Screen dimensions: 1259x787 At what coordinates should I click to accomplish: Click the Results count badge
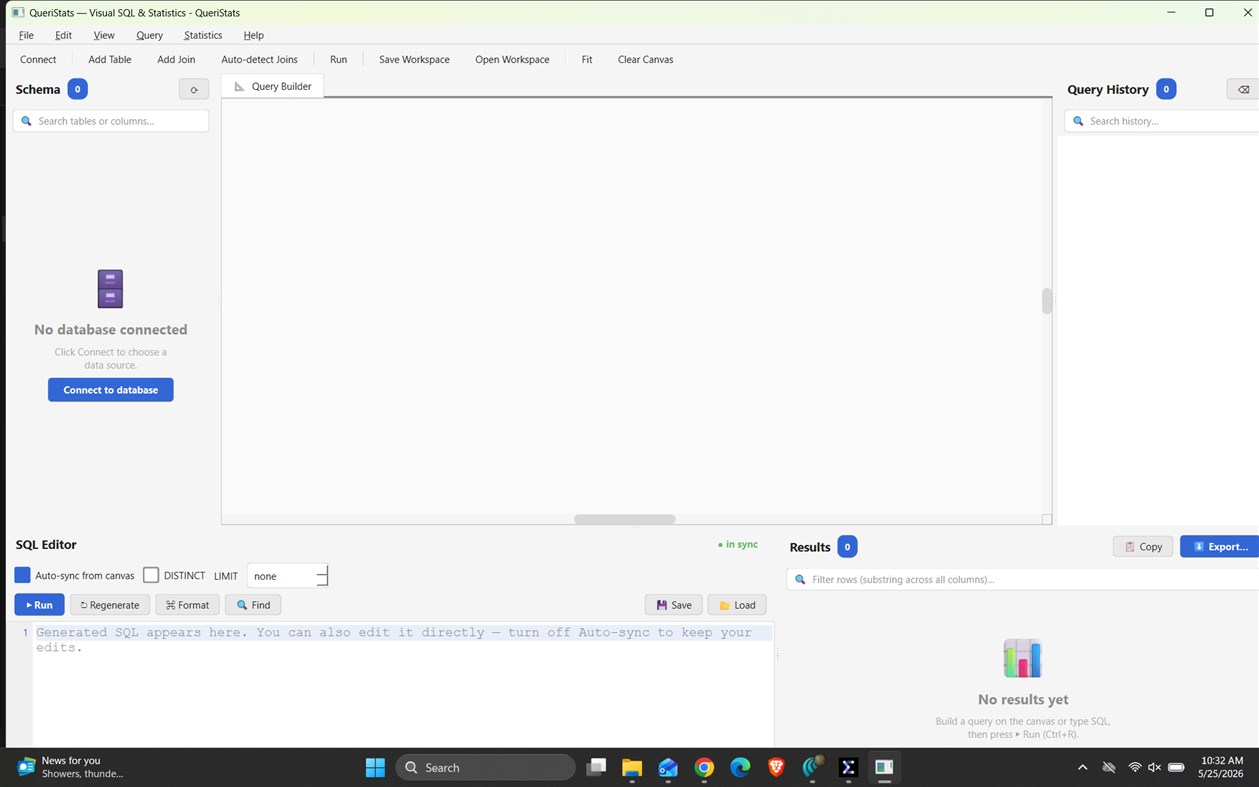847,546
